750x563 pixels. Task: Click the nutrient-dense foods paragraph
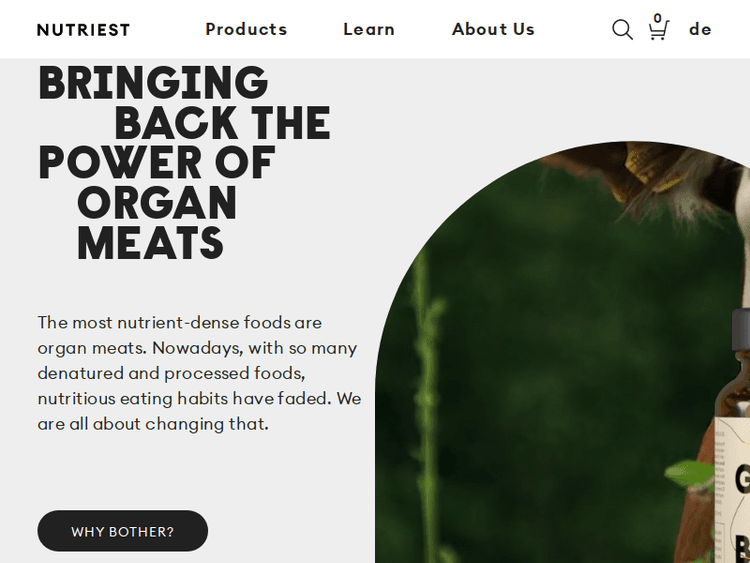[x=199, y=373]
